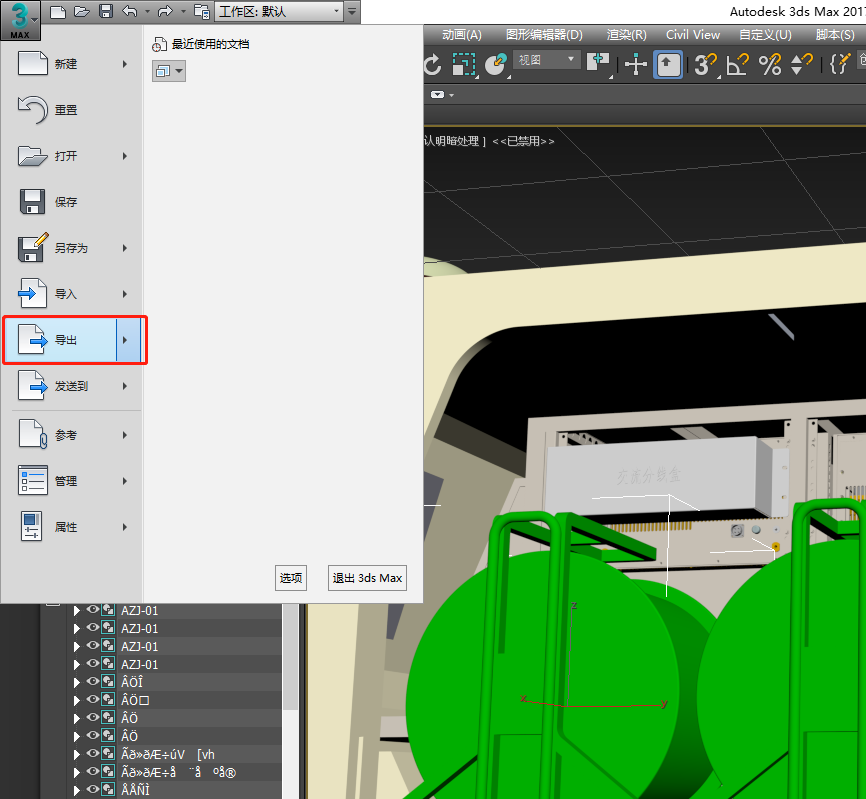Toggle Spinner Snap in the main toolbar
Screen dimensions: 866x799
pyautogui.click(x=801, y=65)
